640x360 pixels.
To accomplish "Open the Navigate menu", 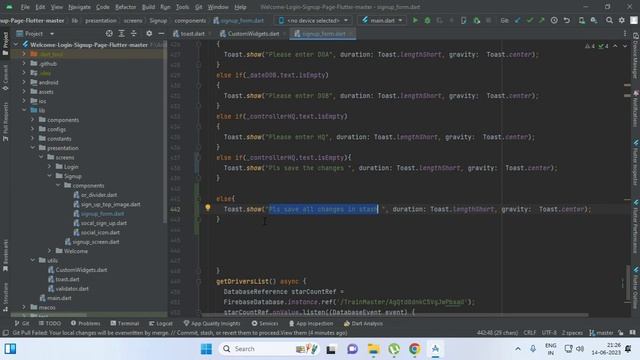I will click(79, 7).
